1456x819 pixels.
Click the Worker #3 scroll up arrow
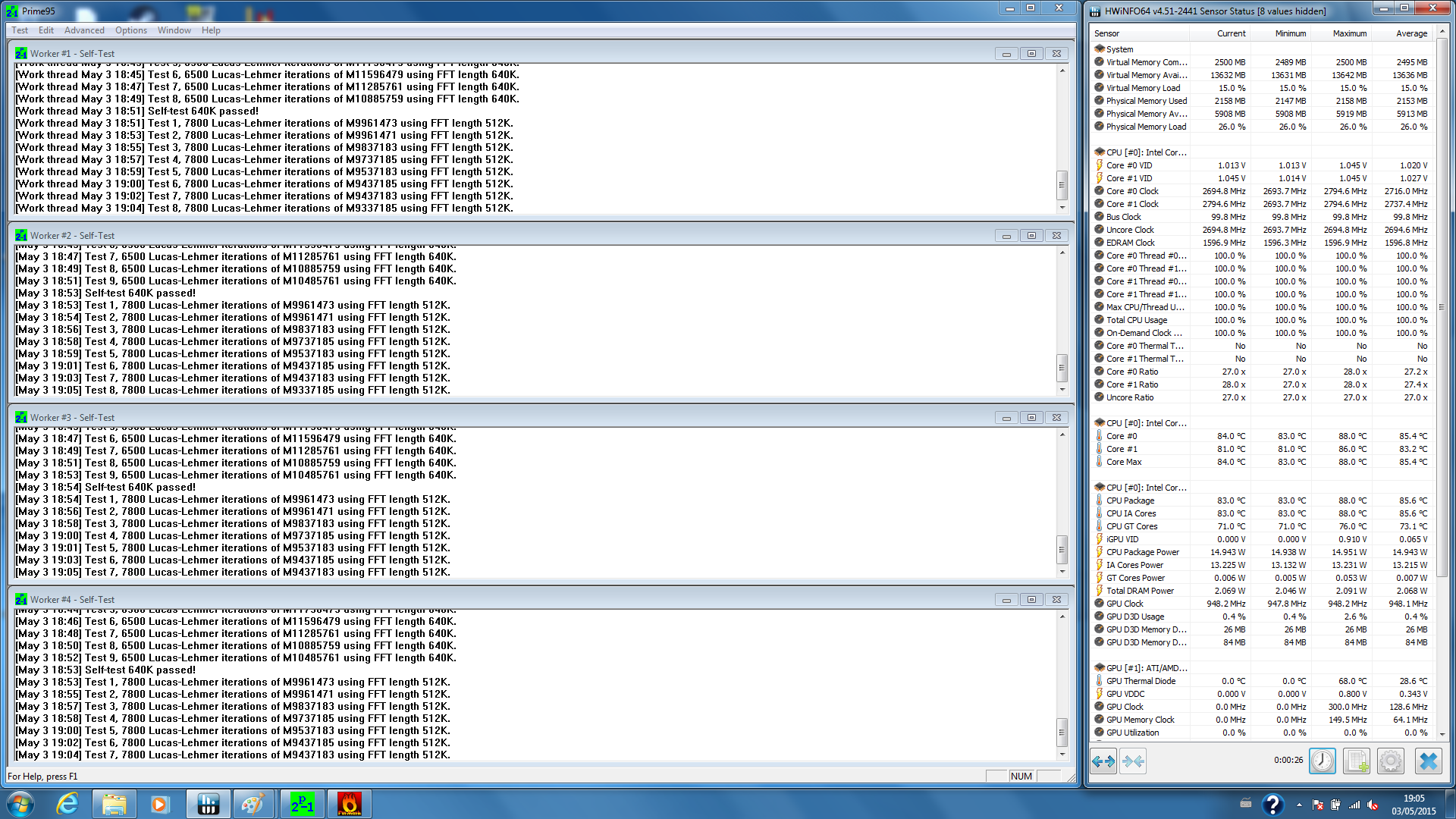pos(1062,435)
